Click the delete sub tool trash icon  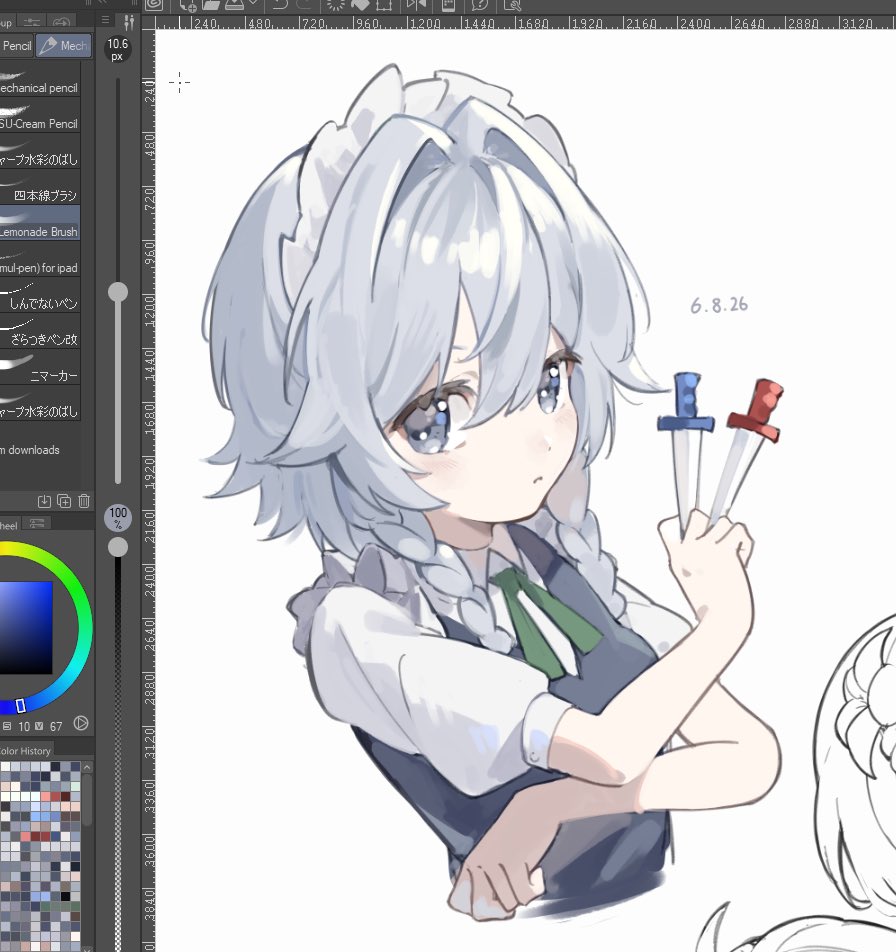[84, 501]
